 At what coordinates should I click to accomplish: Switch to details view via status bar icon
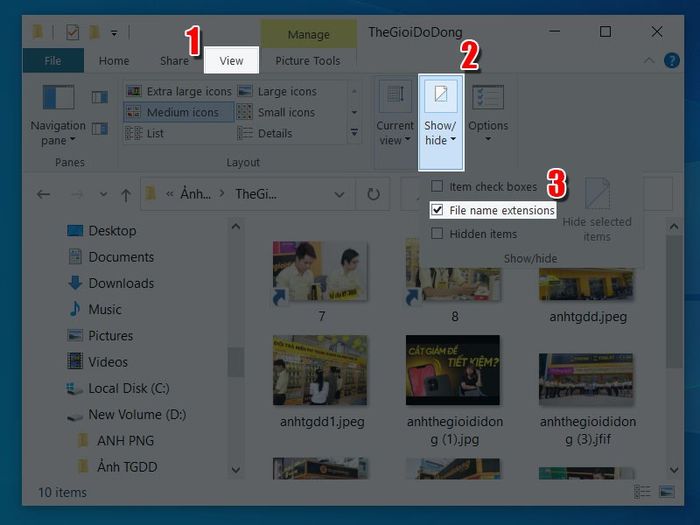[642, 492]
